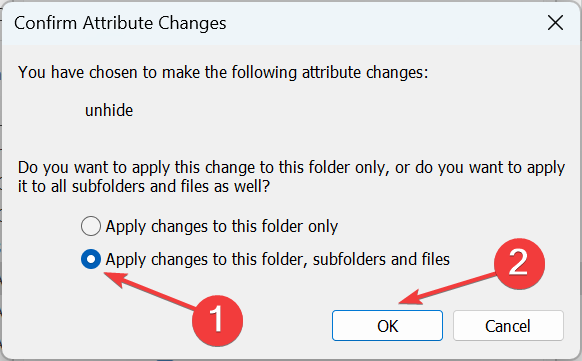The image size is (582, 361).
Task: Click the word 'Confirm' in the dialog title
Action: (45, 23)
